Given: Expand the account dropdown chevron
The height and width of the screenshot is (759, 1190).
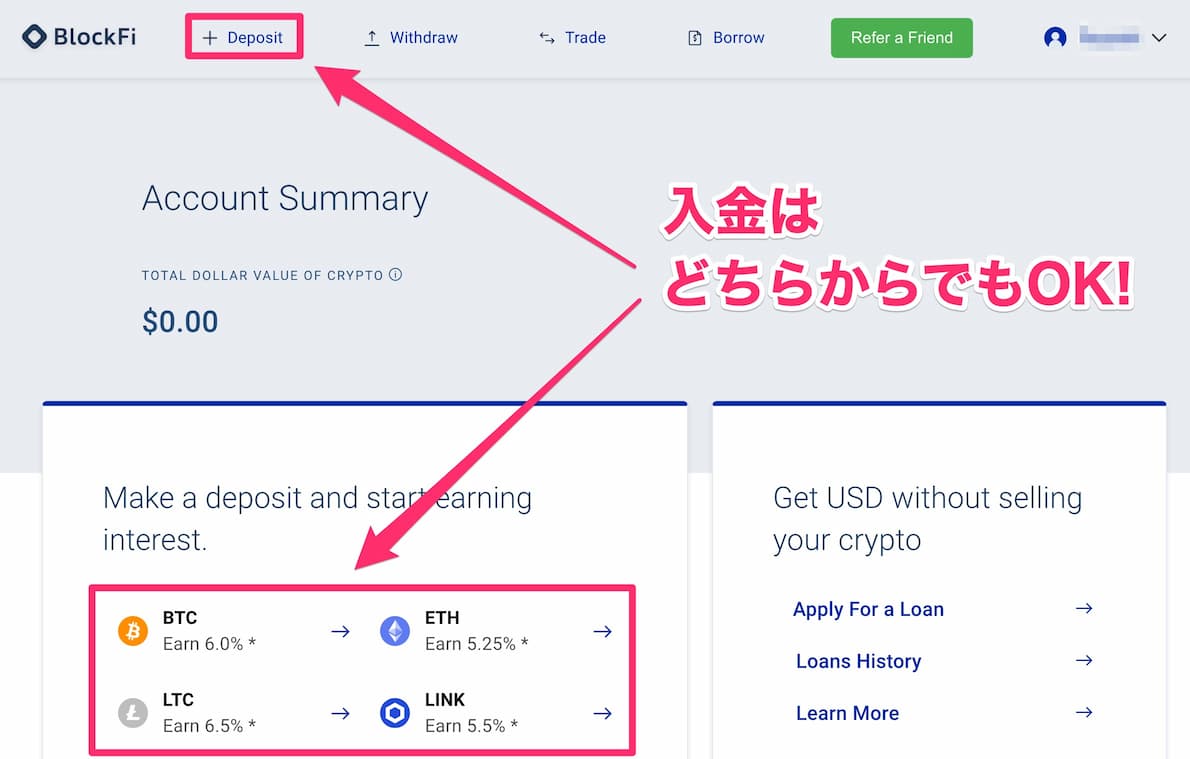Looking at the screenshot, I should click(x=1159, y=37).
